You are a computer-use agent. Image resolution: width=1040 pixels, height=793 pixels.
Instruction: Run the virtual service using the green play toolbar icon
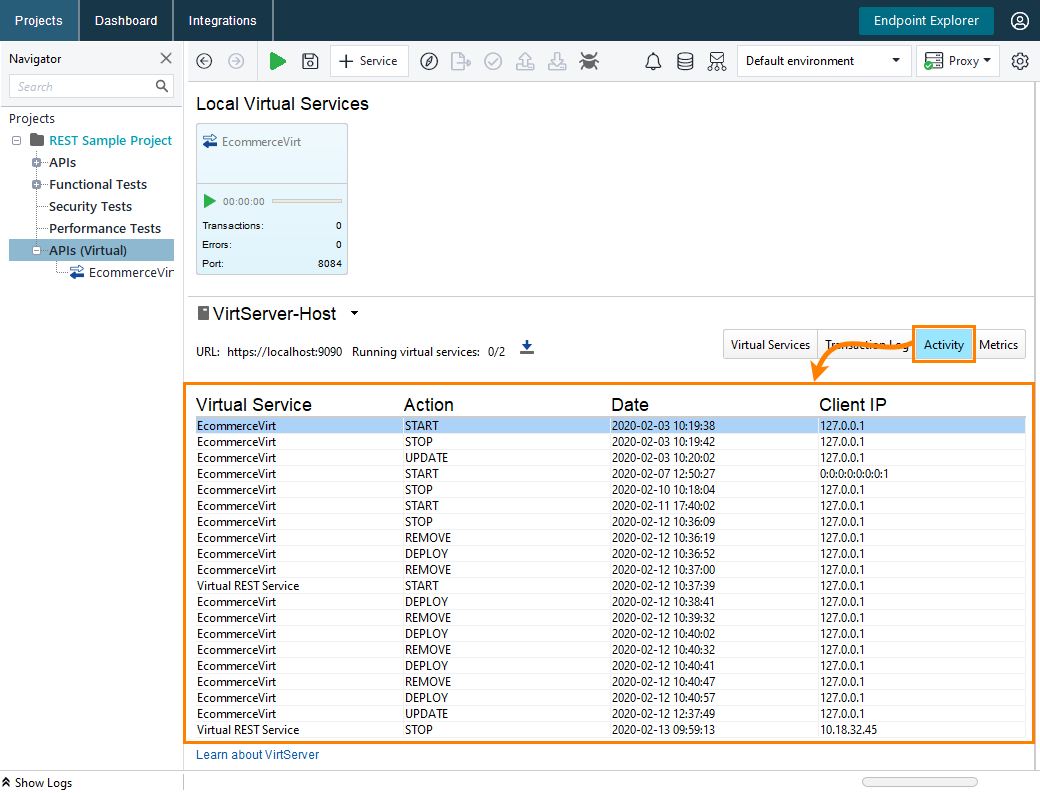click(278, 61)
